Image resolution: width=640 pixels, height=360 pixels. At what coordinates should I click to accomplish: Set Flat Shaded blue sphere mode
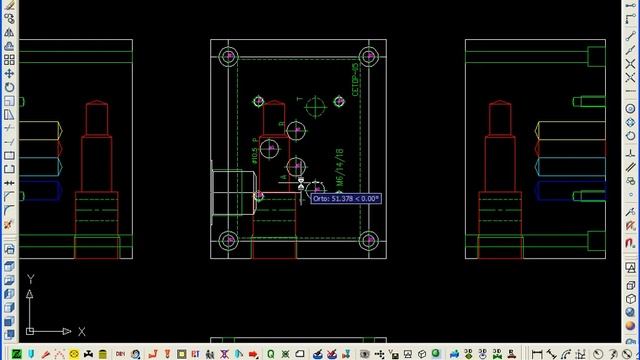click(631, 313)
